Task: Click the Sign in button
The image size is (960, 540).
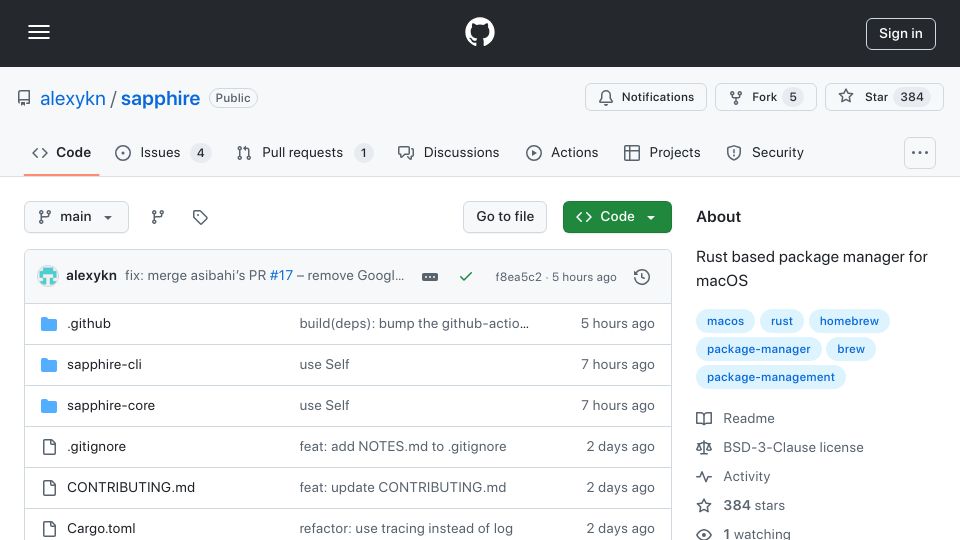Action: (x=901, y=34)
